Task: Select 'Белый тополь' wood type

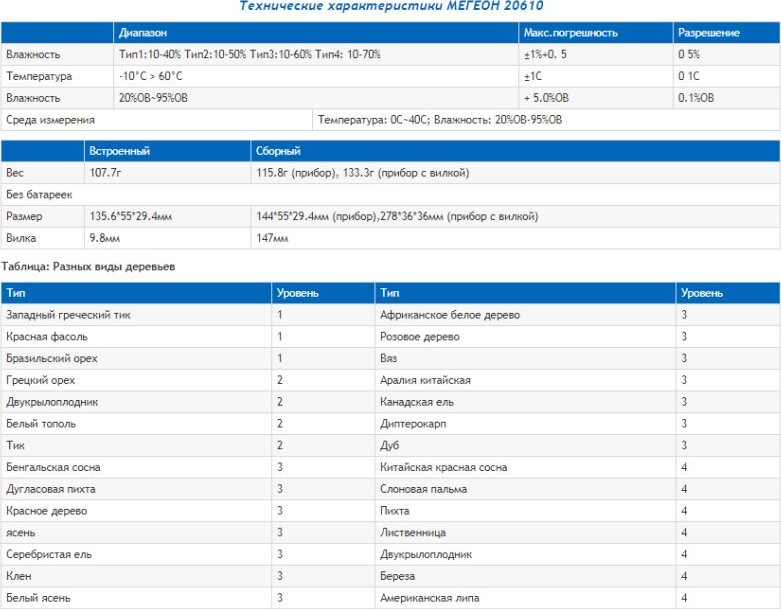Action: pos(41,424)
